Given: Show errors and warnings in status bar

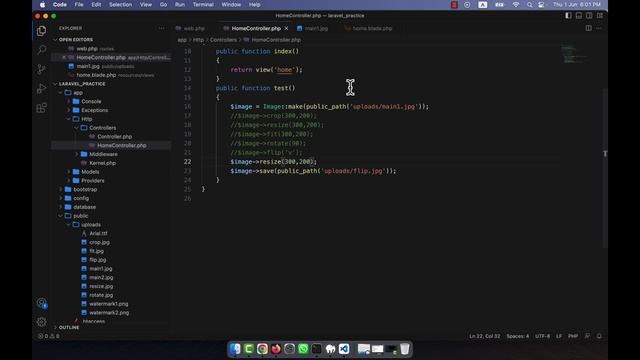Looking at the screenshot, I should pos(49,336).
